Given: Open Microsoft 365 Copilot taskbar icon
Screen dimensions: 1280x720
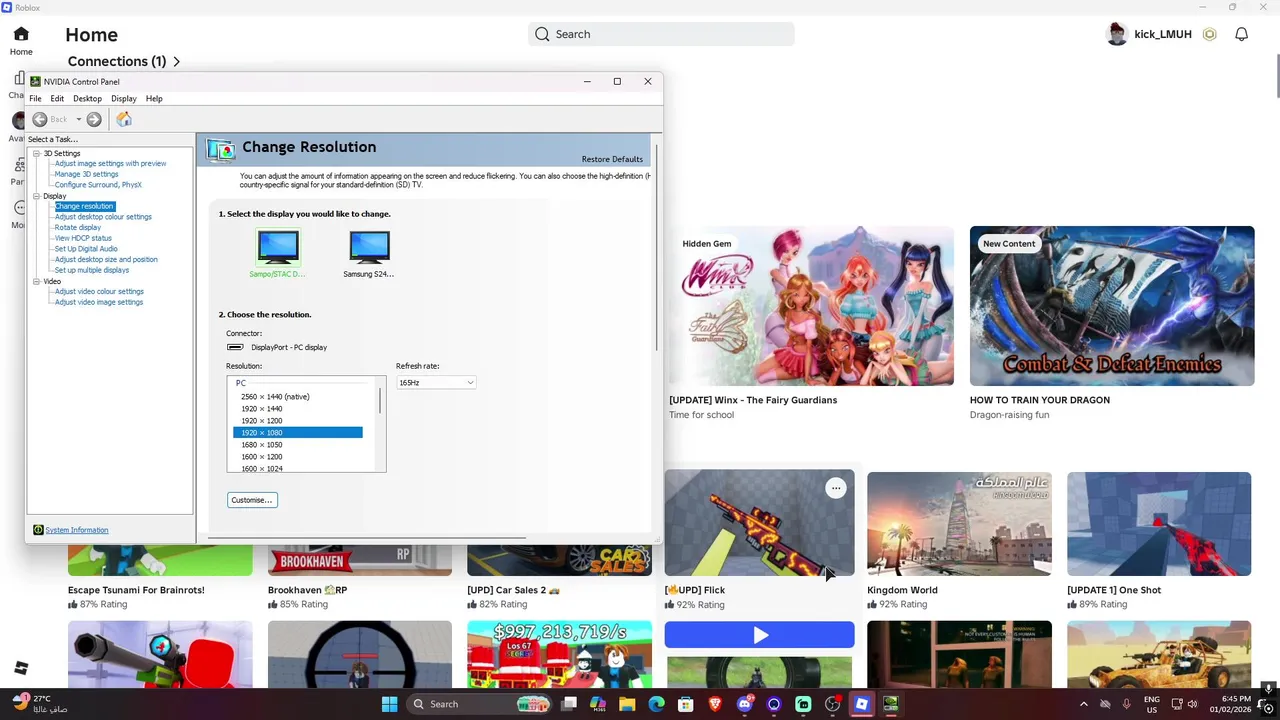Looking at the screenshot, I should 598,704.
